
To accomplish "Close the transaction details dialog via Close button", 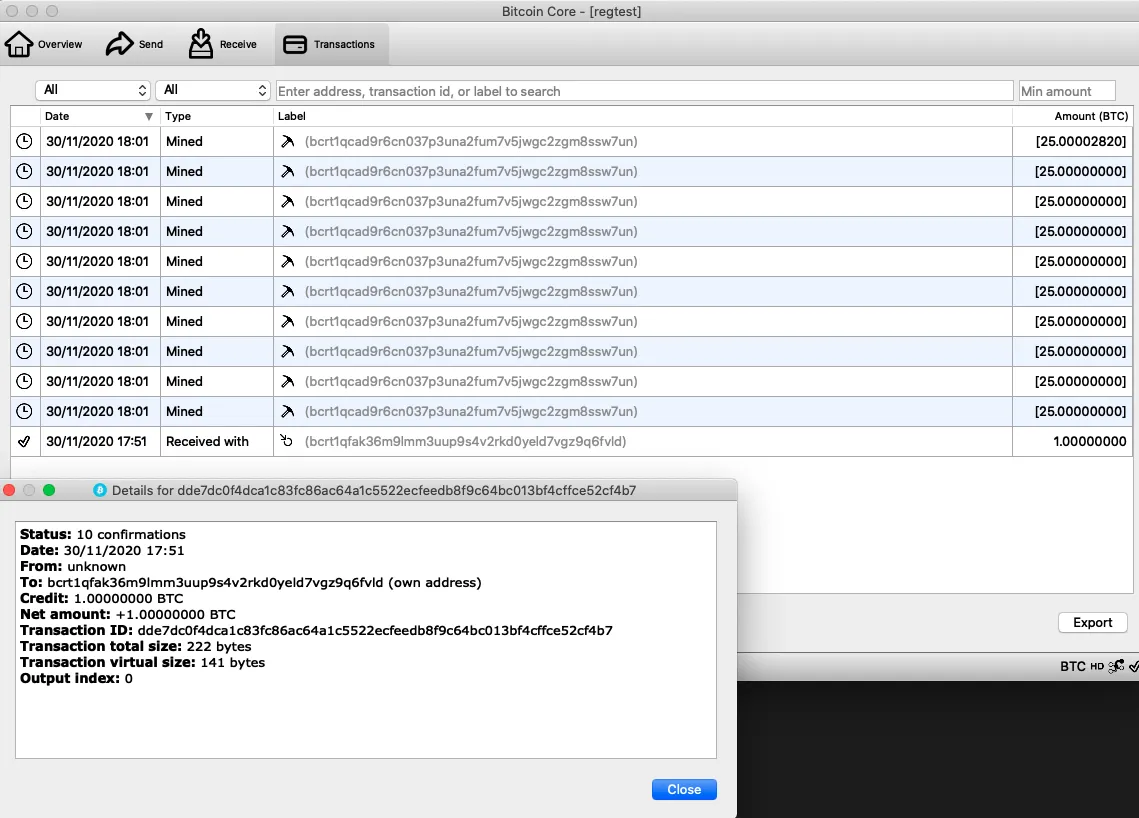I will (683, 789).
